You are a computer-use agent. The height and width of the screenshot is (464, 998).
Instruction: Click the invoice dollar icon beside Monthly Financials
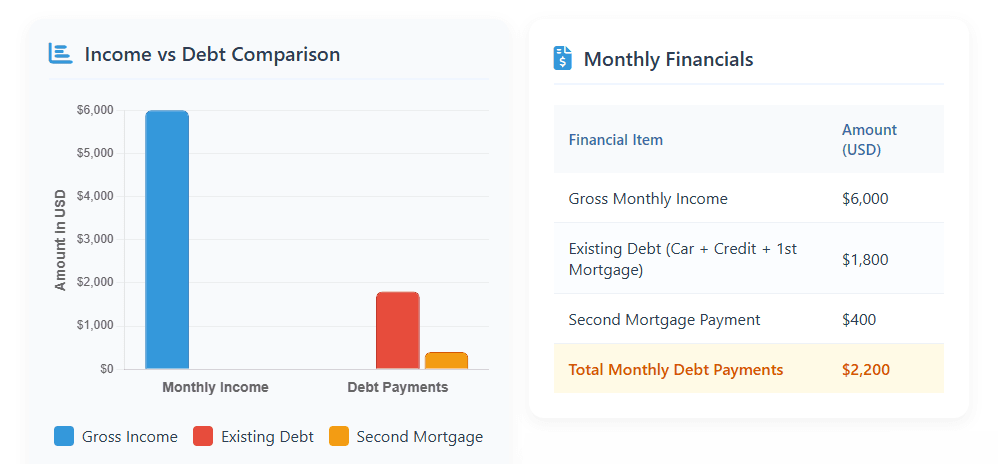pos(563,59)
